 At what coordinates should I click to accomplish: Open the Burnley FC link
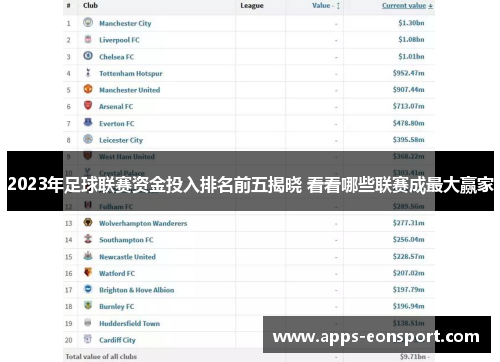(116, 307)
